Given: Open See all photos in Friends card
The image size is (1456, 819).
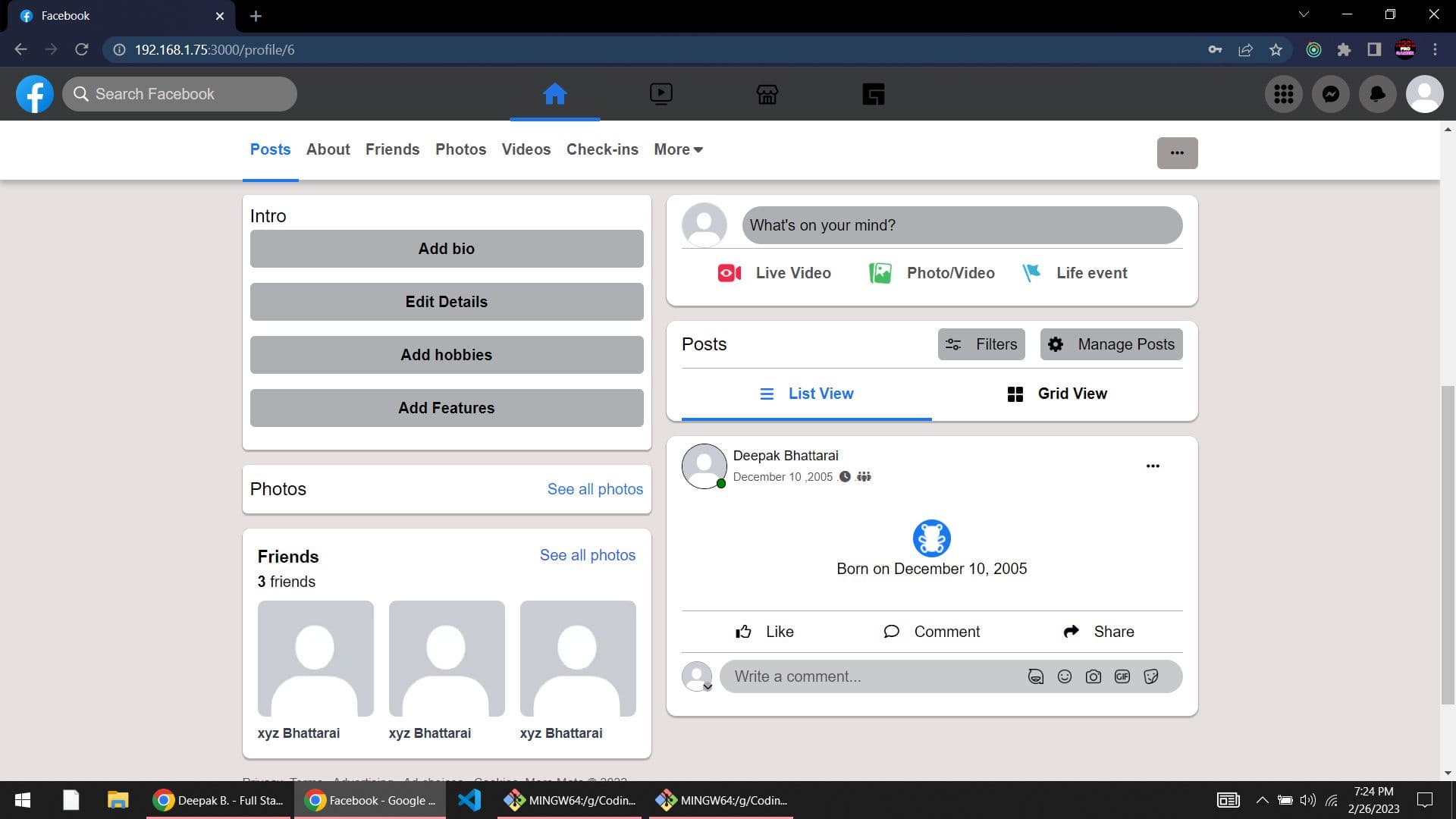Looking at the screenshot, I should 588,555.
